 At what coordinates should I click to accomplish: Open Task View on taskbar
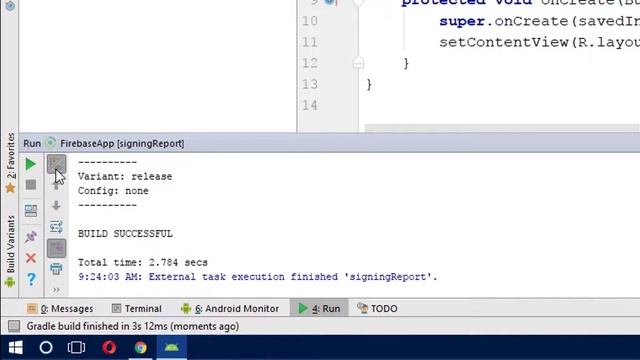coord(76,347)
